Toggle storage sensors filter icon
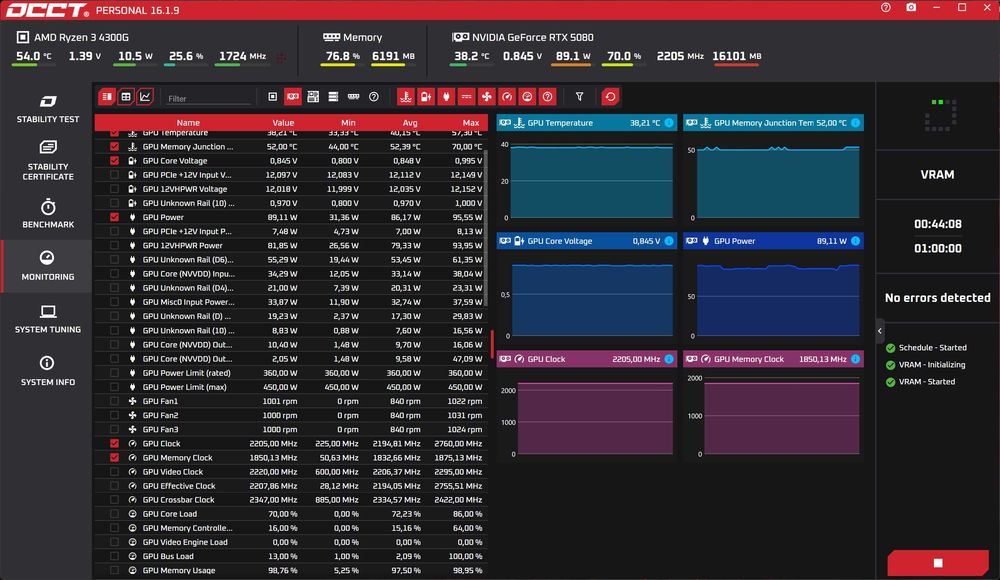 (x=333, y=97)
